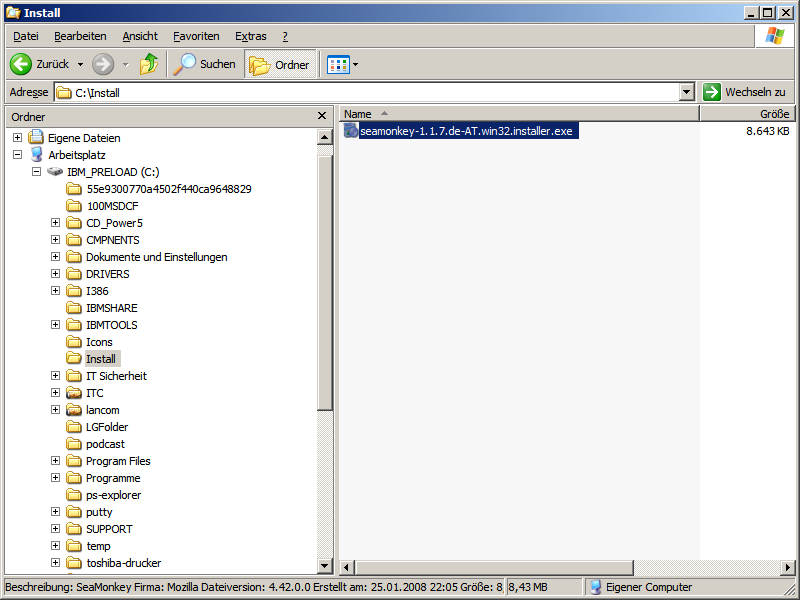Image resolution: width=800 pixels, height=600 pixels.
Task: Click the seamonkey installer file icon
Action: pos(351,131)
